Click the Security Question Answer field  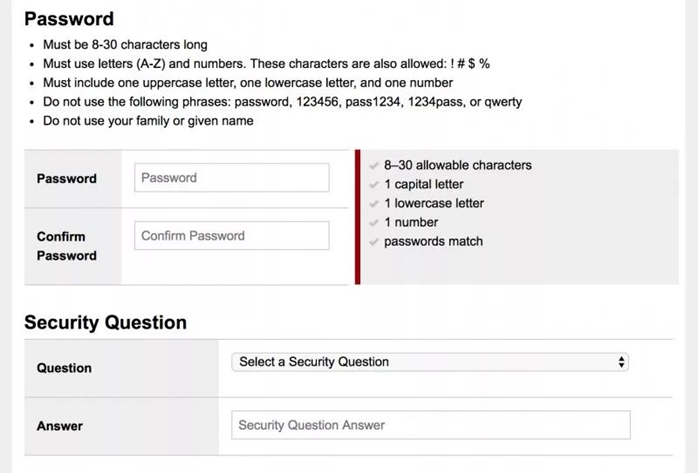(x=430, y=425)
